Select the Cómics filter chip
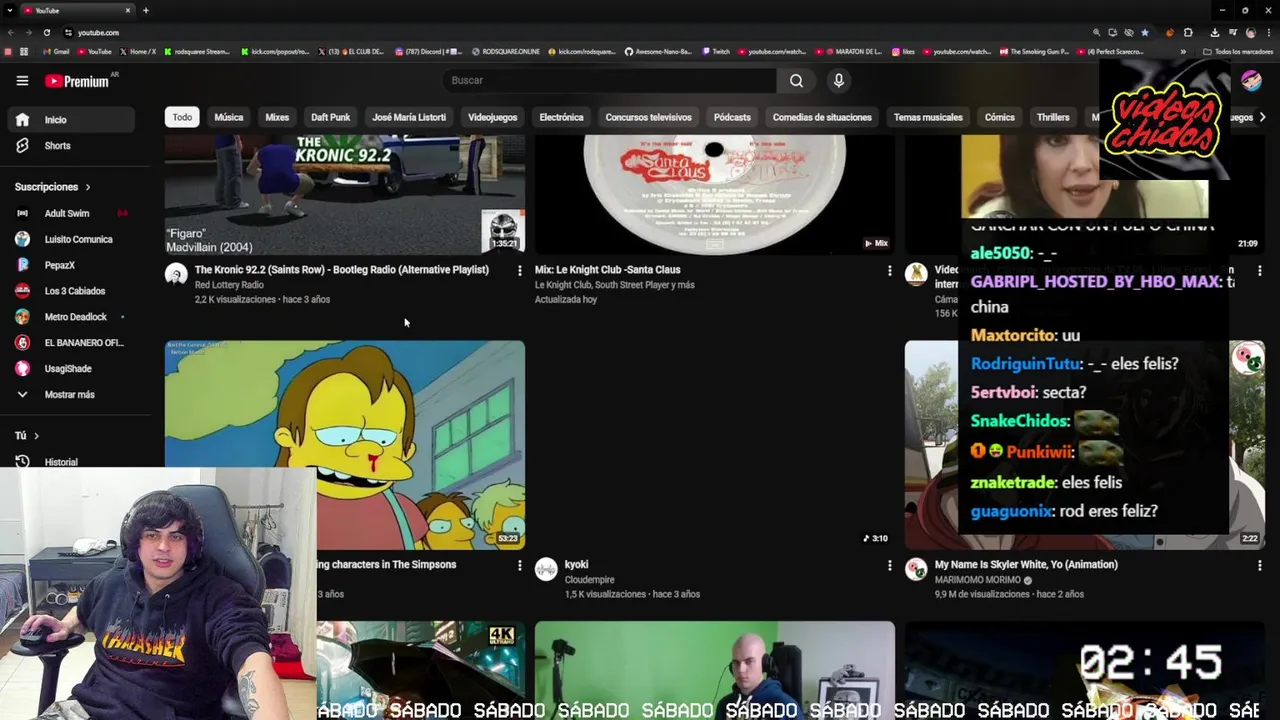The height and width of the screenshot is (720, 1280). 999,117
